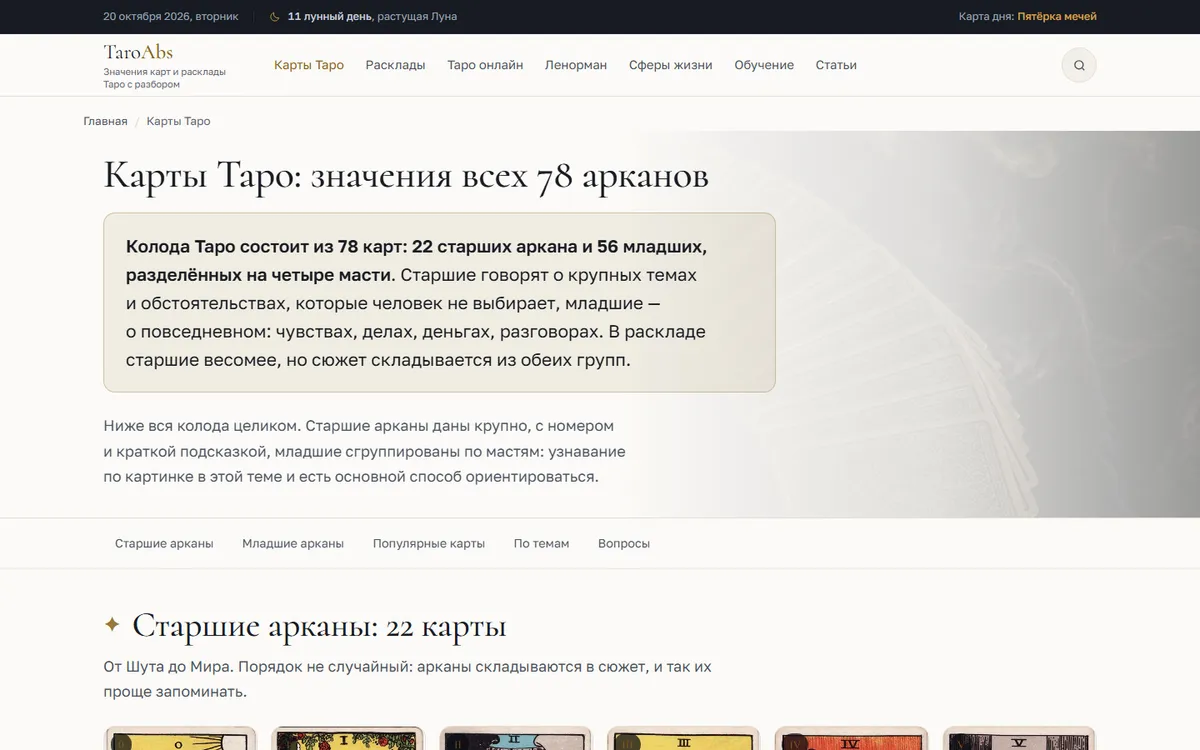
Task: Open the card thumbnail numbered I
Action: pyautogui.click(x=348, y=738)
